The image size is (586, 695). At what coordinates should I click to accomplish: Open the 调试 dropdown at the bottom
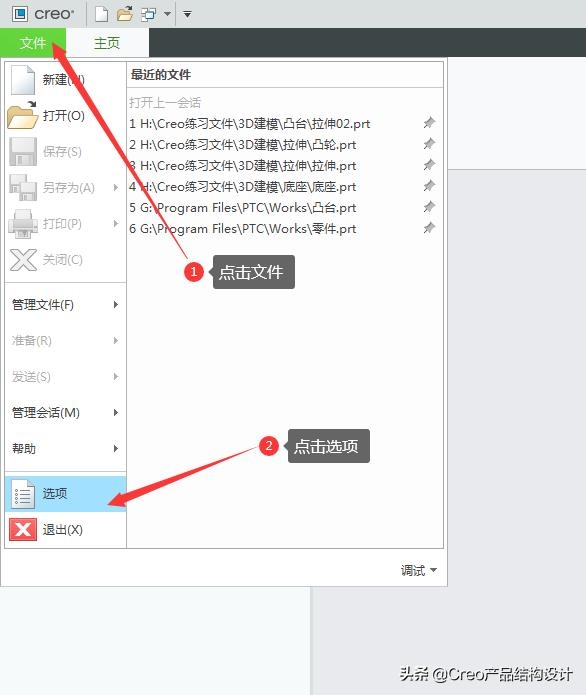[x=418, y=570]
